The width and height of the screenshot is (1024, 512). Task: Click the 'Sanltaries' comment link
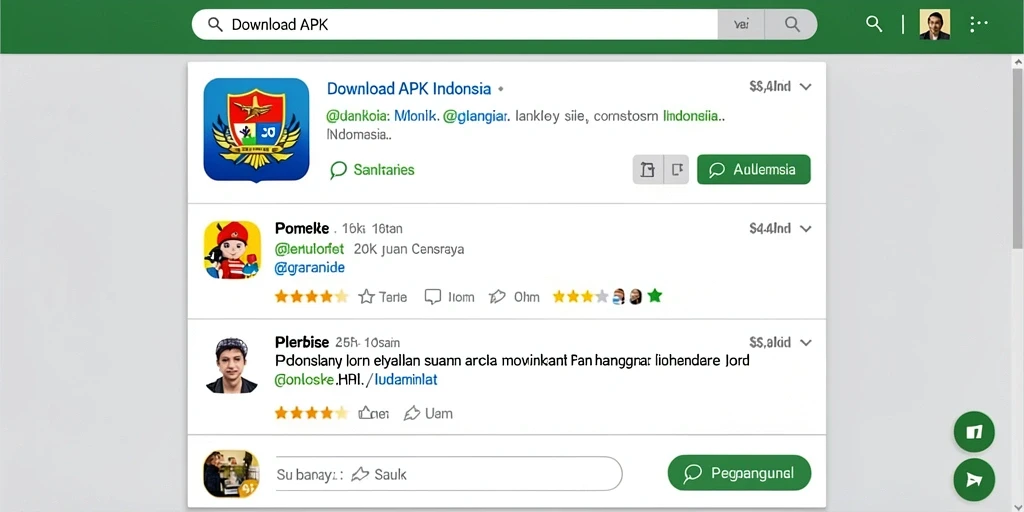coord(384,170)
